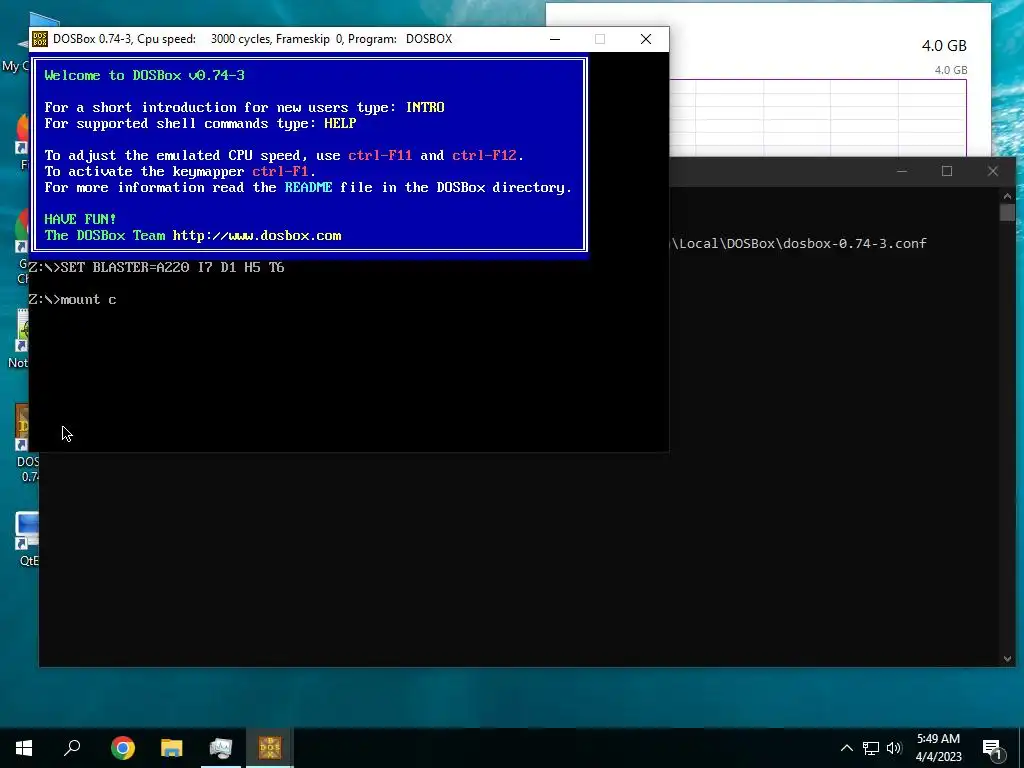Open the Windows Start menu

coord(24,748)
